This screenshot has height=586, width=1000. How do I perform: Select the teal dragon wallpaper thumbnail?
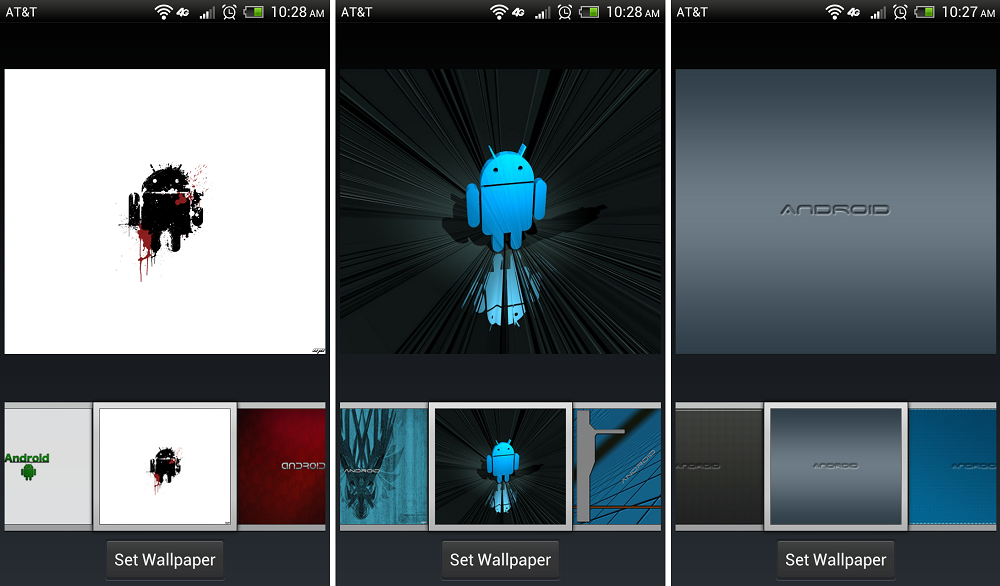383,465
